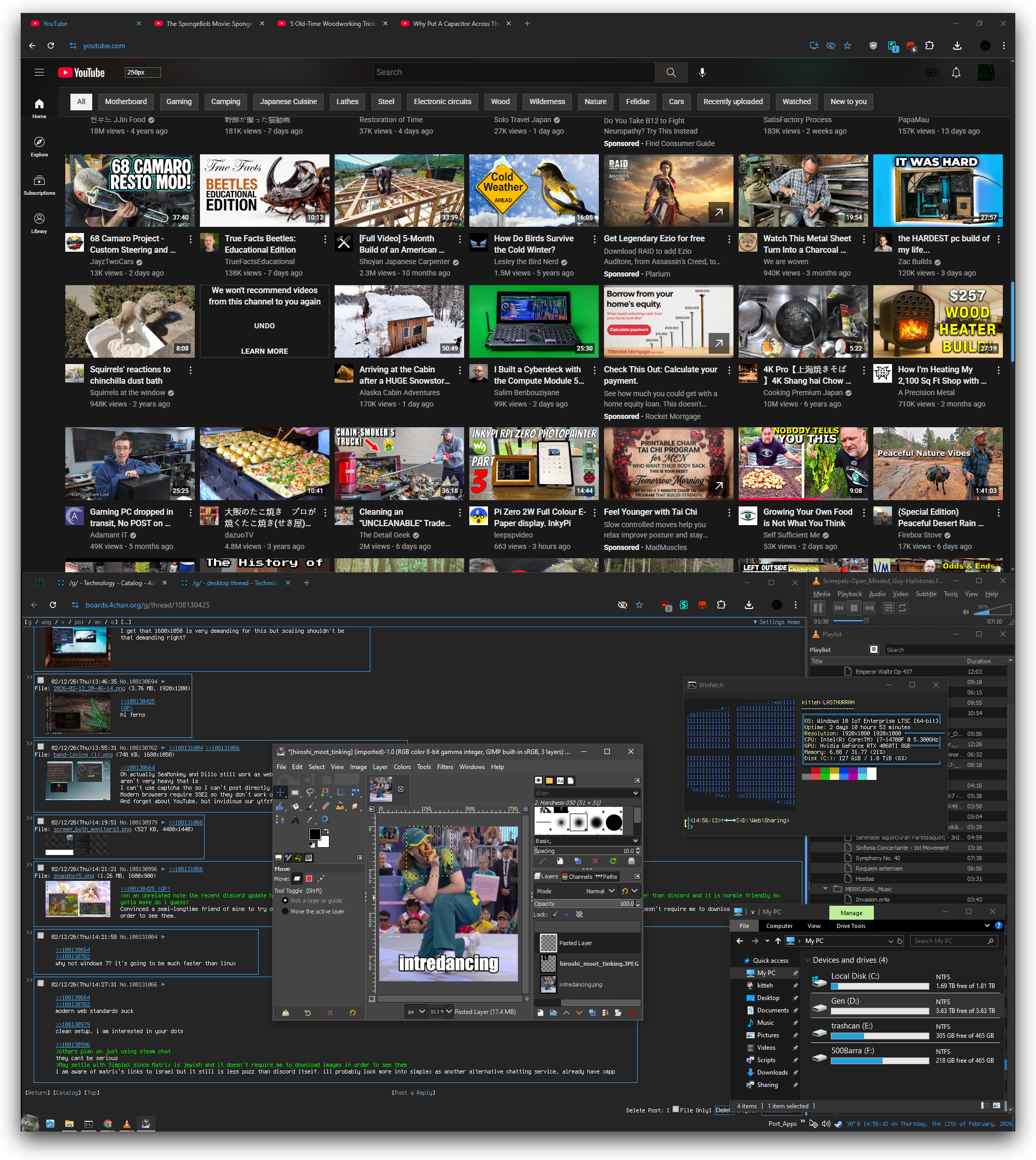The width and height of the screenshot is (1036, 1160).
Task: Select the GIMP Crop tool
Action: tap(340, 792)
